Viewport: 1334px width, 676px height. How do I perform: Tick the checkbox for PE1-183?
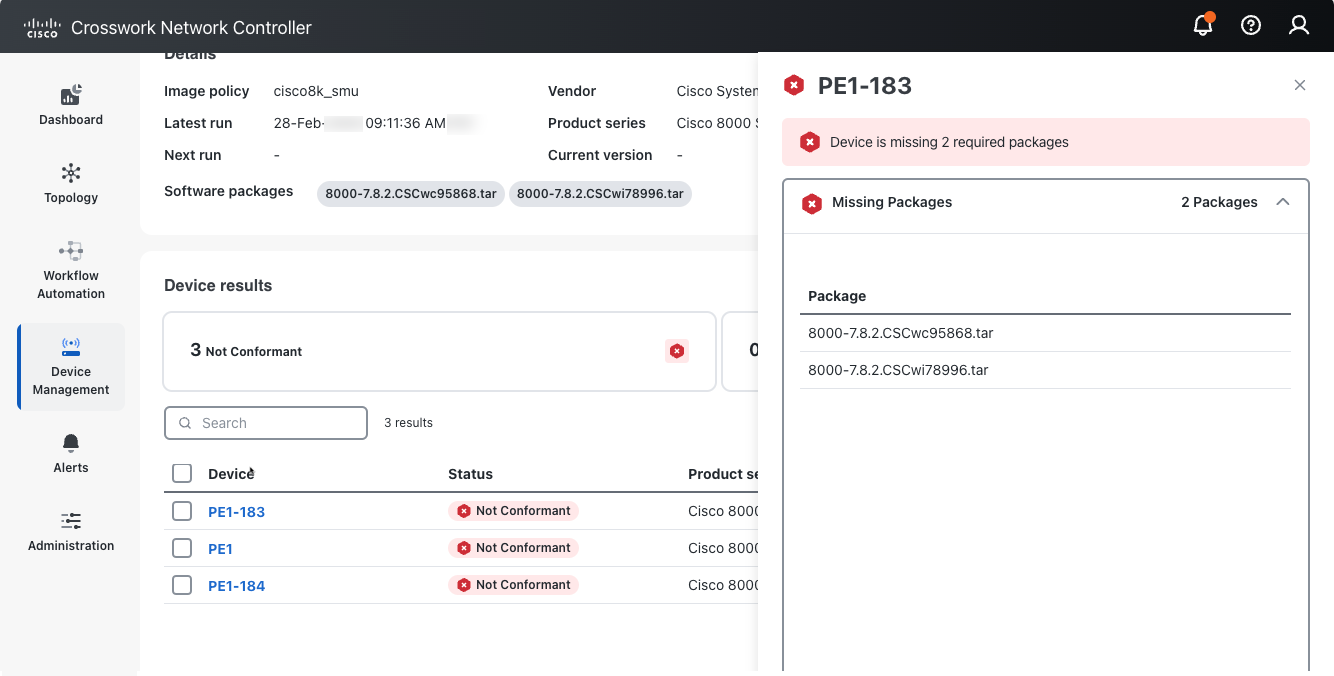pyautogui.click(x=182, y=511)
